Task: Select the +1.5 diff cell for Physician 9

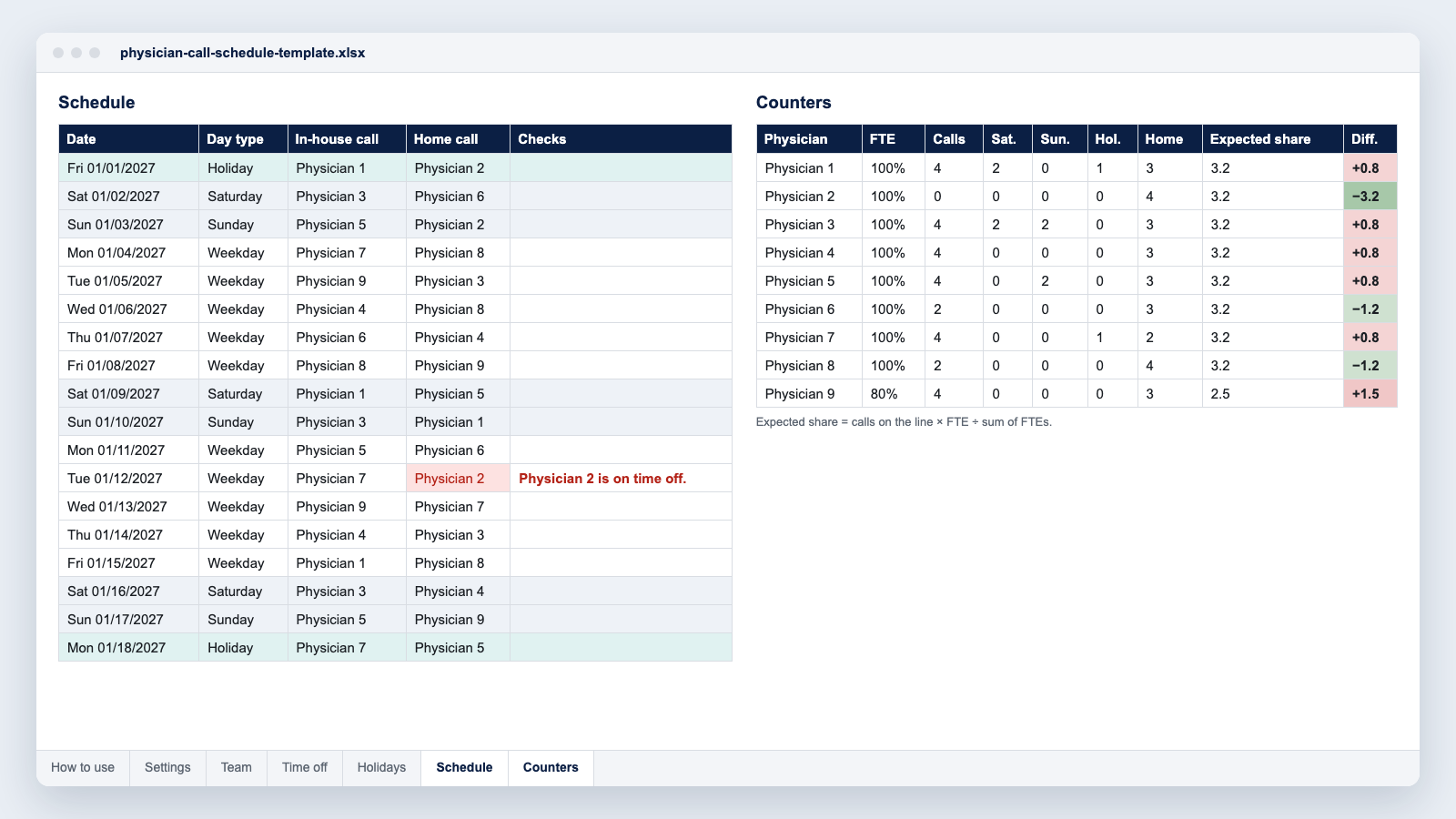Action: point(1370,394)
